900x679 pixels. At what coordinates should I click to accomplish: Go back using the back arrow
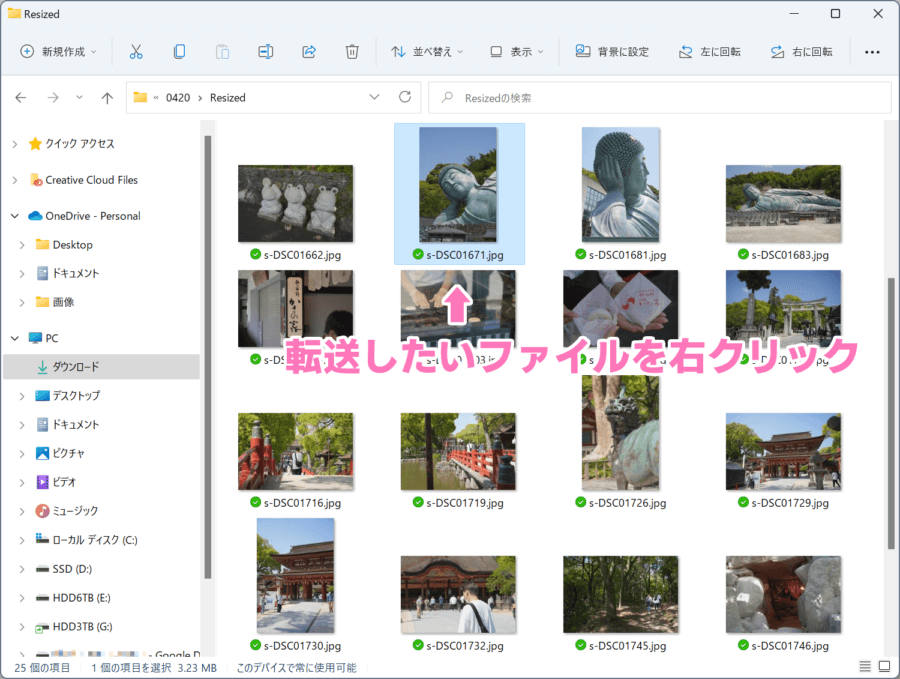tap(20, 97)
